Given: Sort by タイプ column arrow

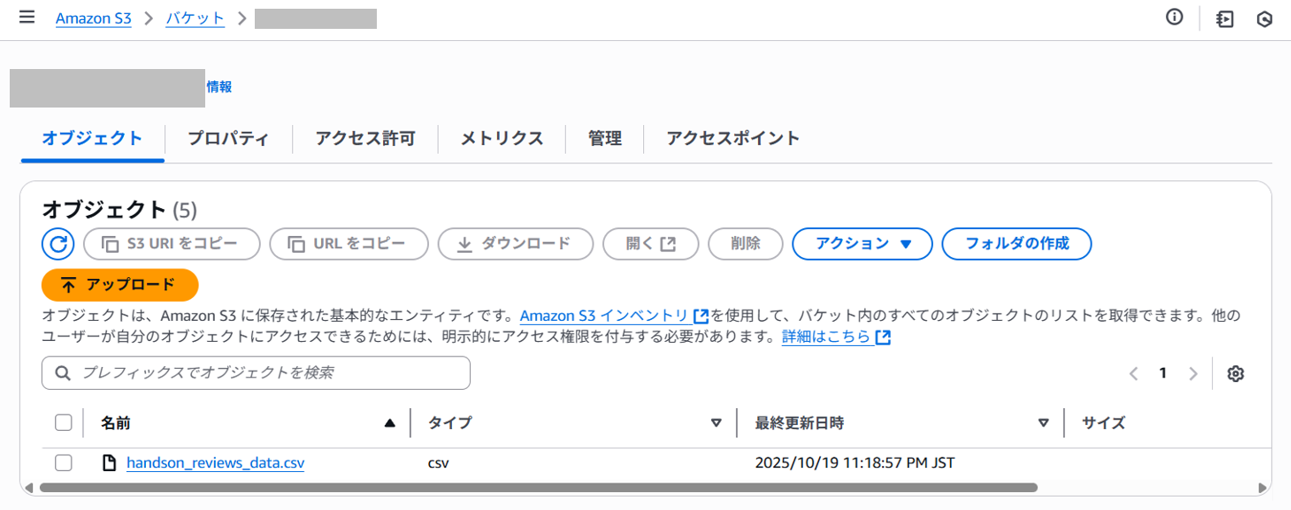Looking at the screenshot, I should tap(716, 423).
